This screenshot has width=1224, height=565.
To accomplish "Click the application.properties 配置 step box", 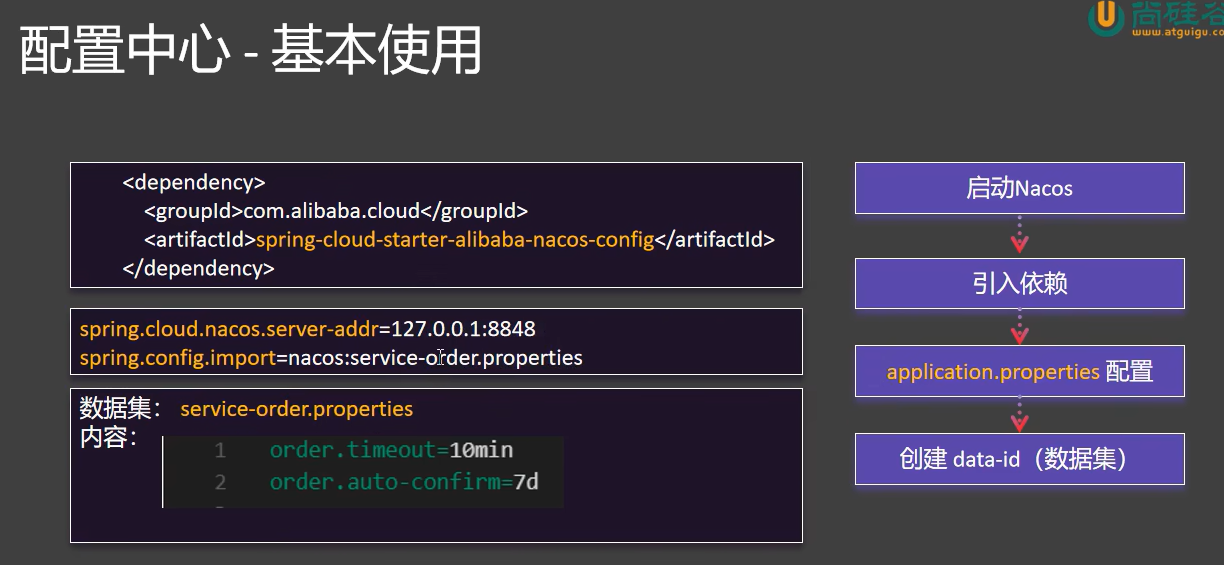I will [1019, 371].
